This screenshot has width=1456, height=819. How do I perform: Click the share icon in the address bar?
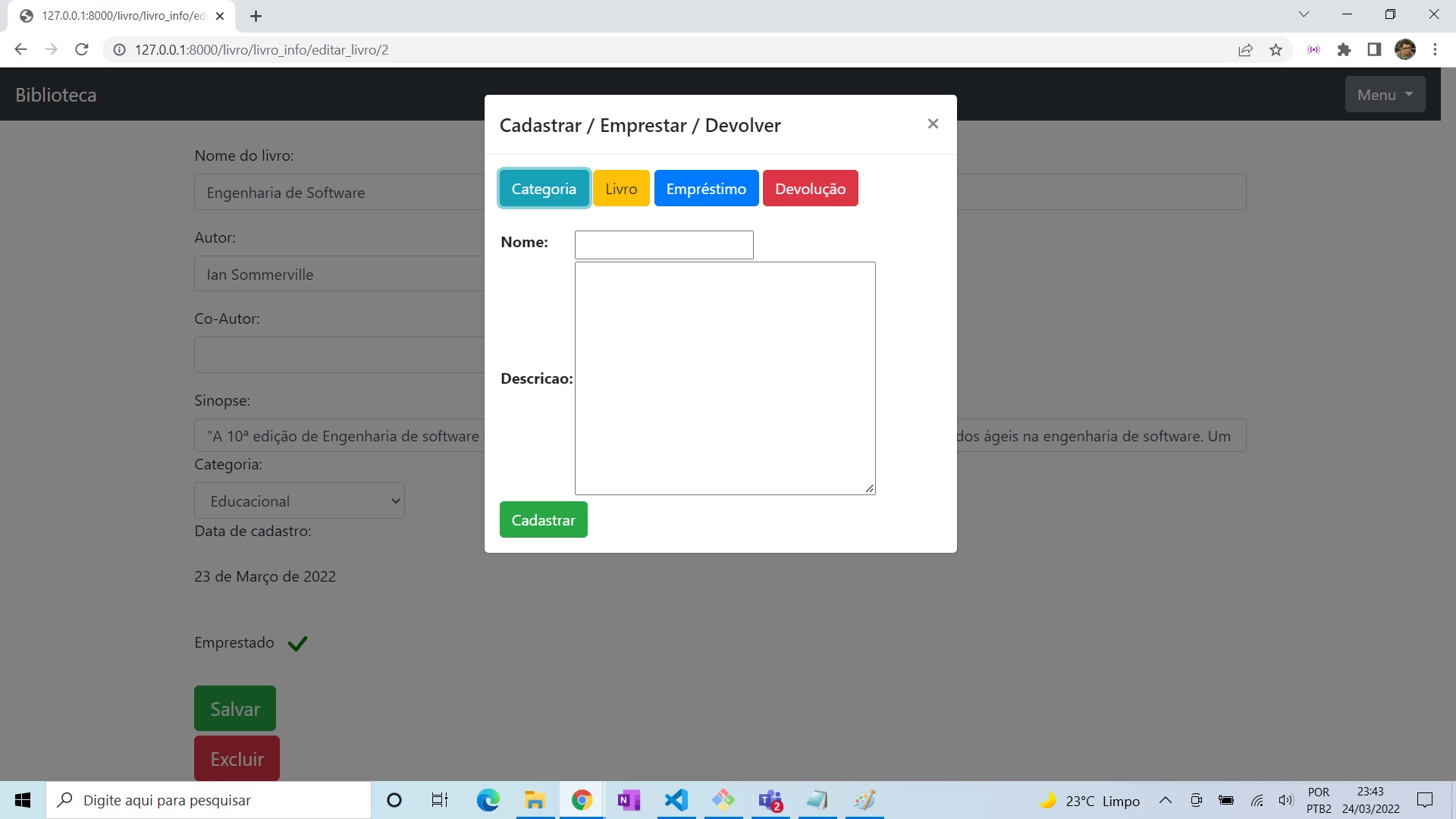pos(1245,49)
